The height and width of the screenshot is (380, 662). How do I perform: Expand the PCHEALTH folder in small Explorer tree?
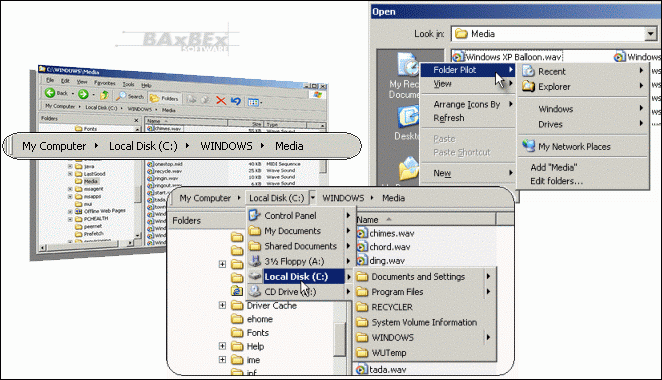[70, 219]
